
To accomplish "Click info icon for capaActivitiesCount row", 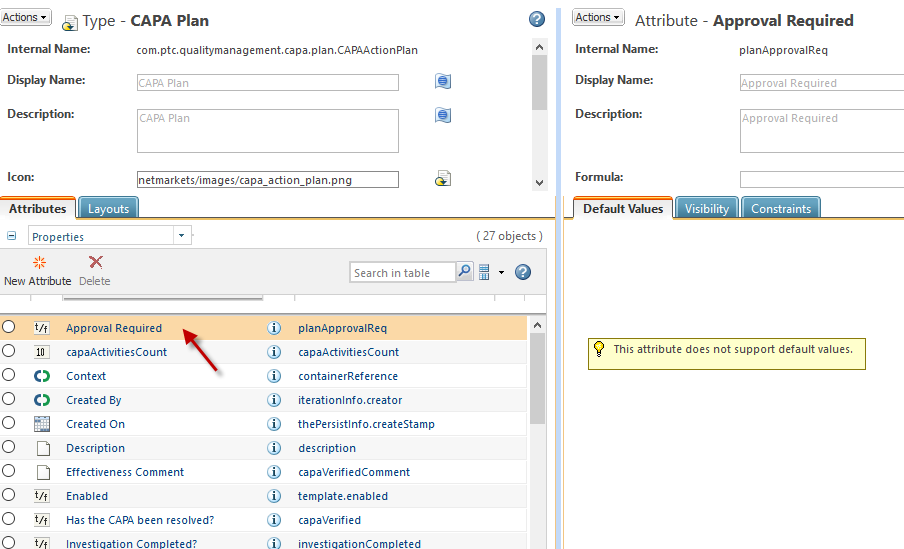I will [x=274, y=352].
